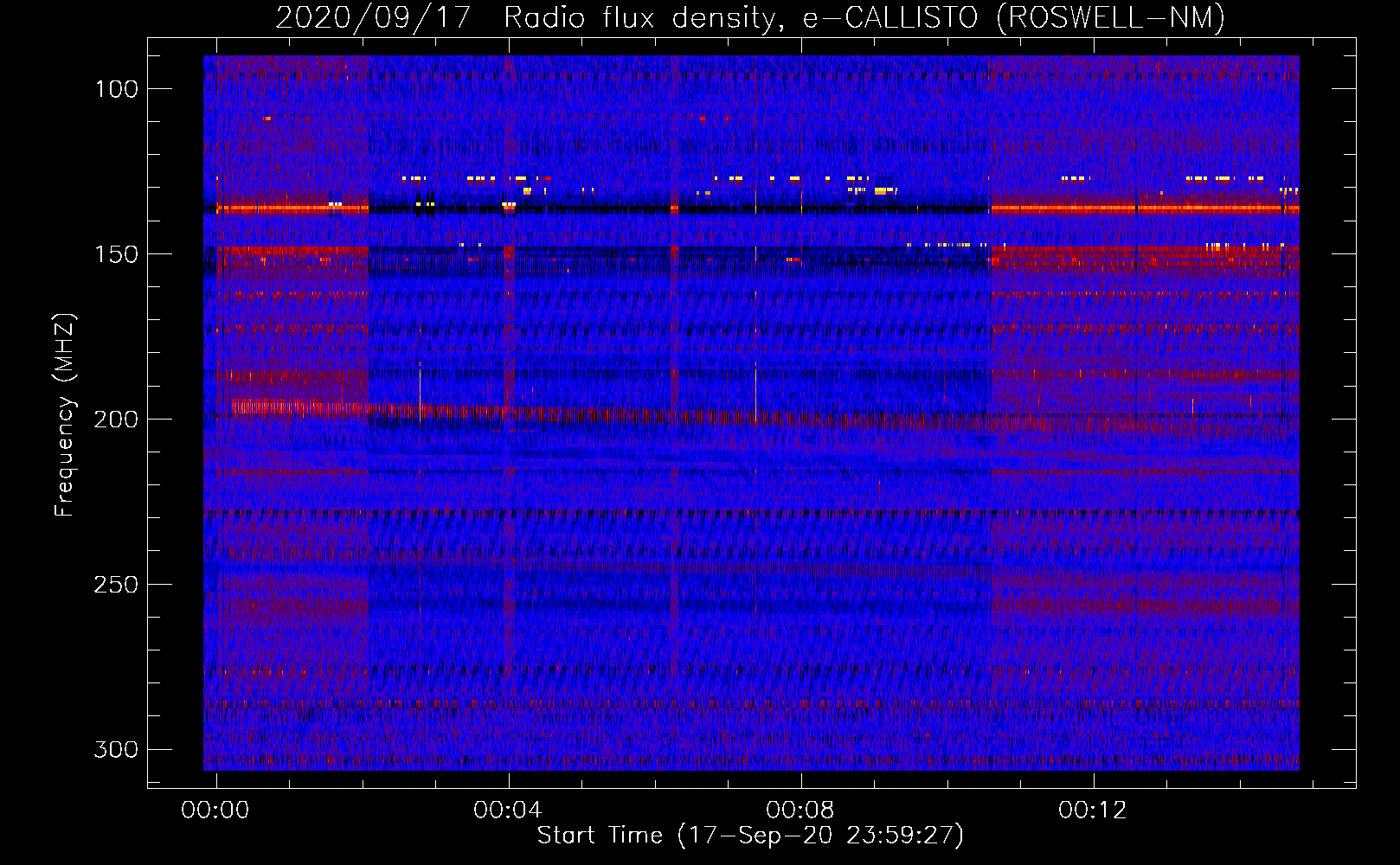Click the '00:08' time tick label
The image size is (1400, 865).
(x=800, y=811)
